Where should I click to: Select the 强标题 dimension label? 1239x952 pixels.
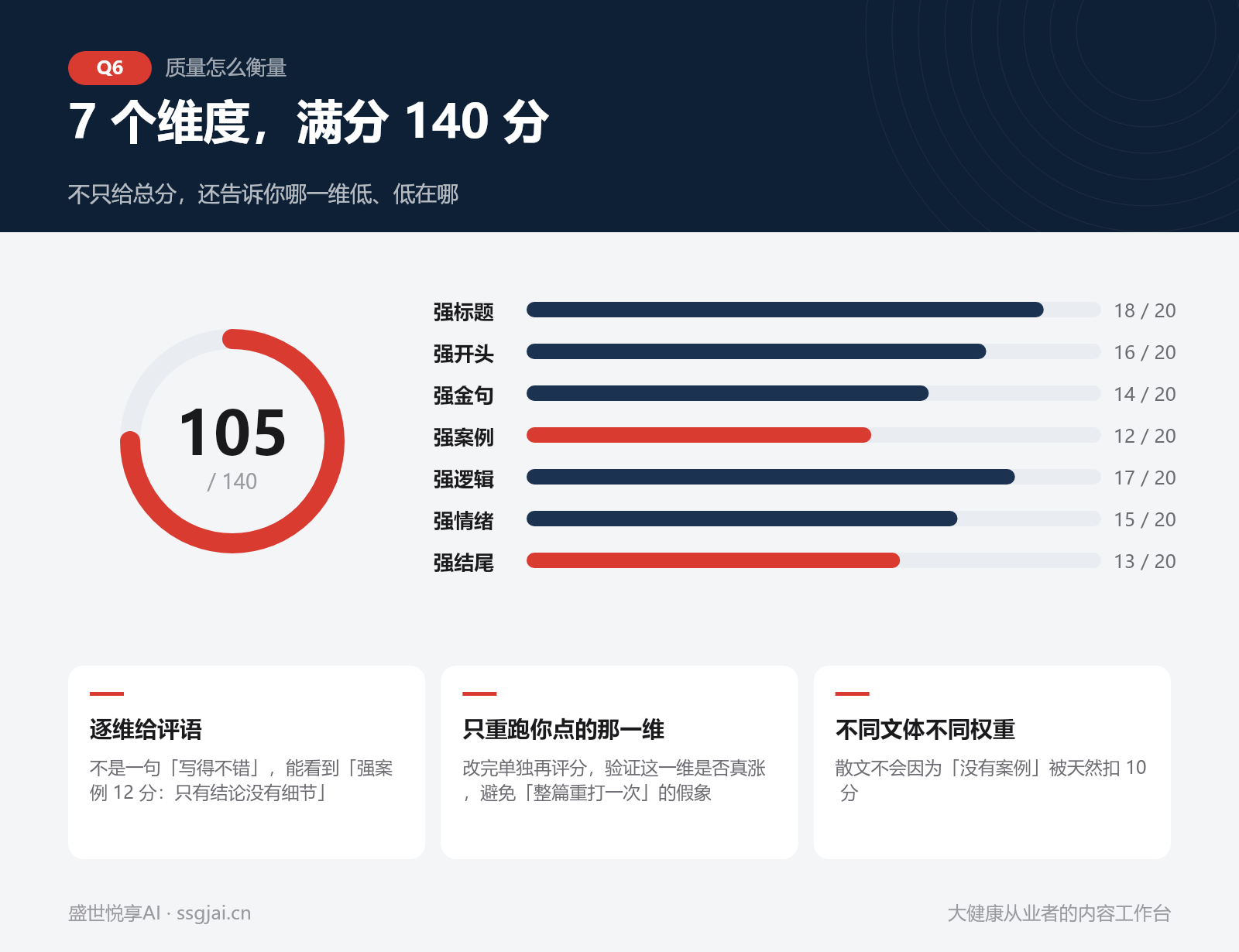click(x=464, y=311)
